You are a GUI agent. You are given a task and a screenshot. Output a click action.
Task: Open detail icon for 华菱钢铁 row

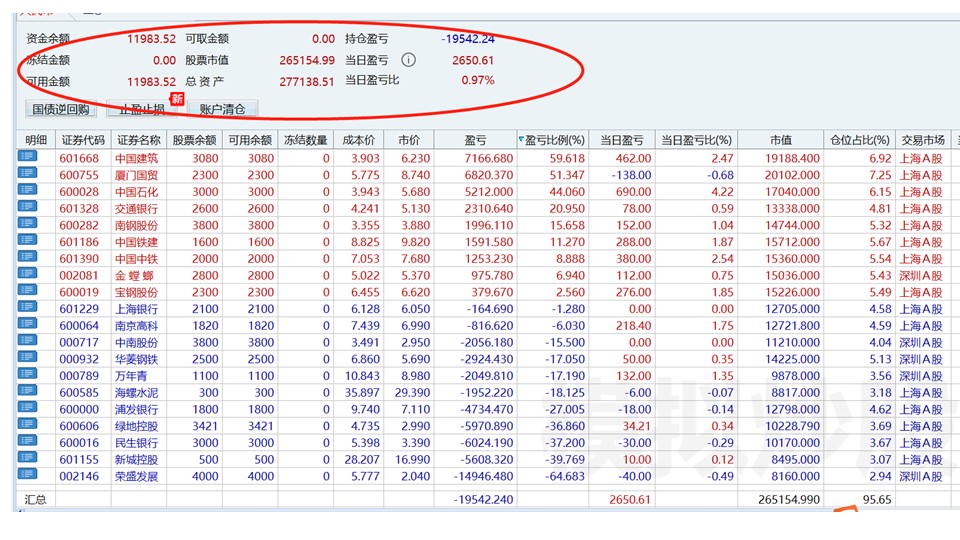pos(28,358)
